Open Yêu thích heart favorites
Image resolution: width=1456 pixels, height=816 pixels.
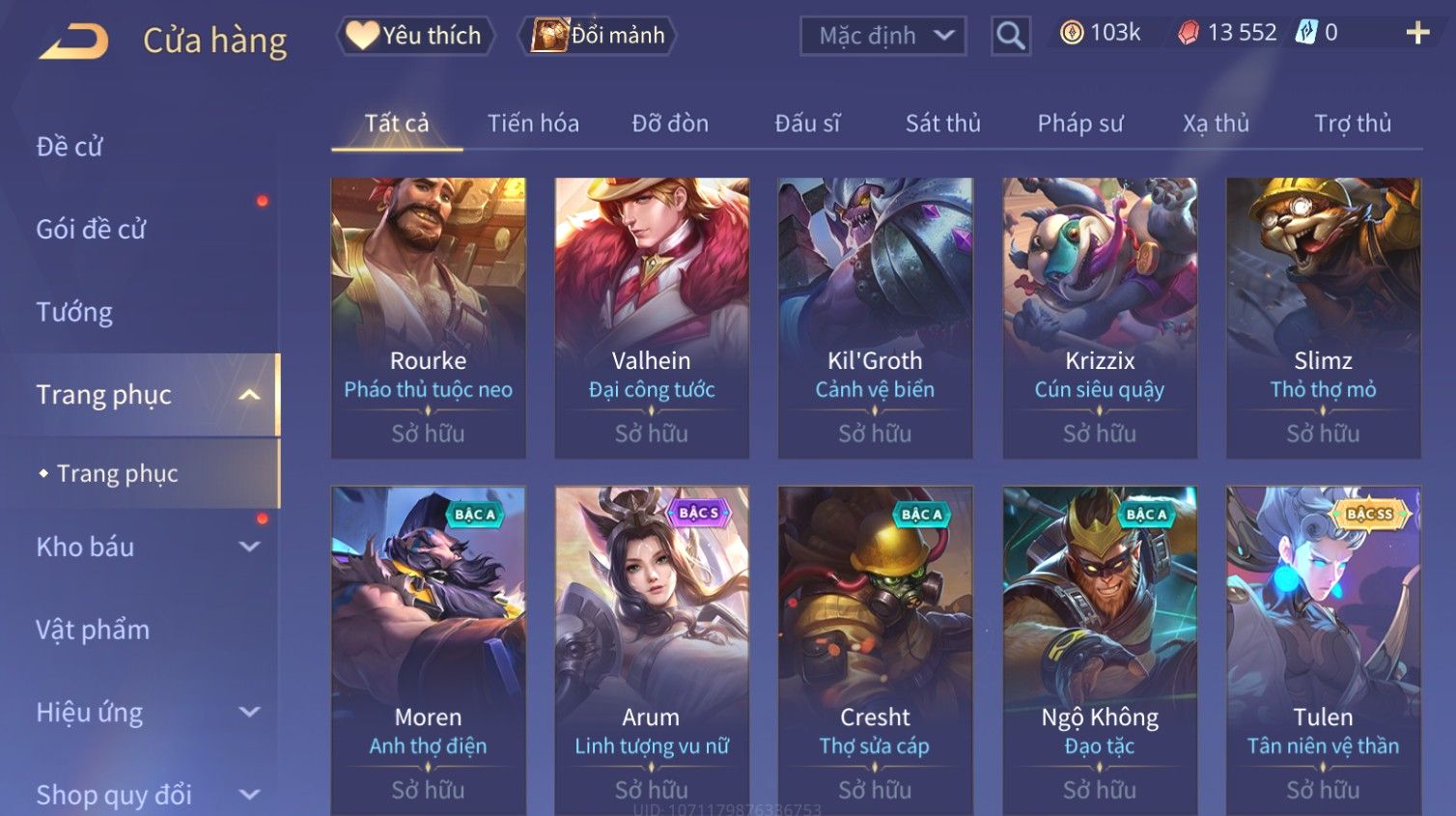[415, 36]
